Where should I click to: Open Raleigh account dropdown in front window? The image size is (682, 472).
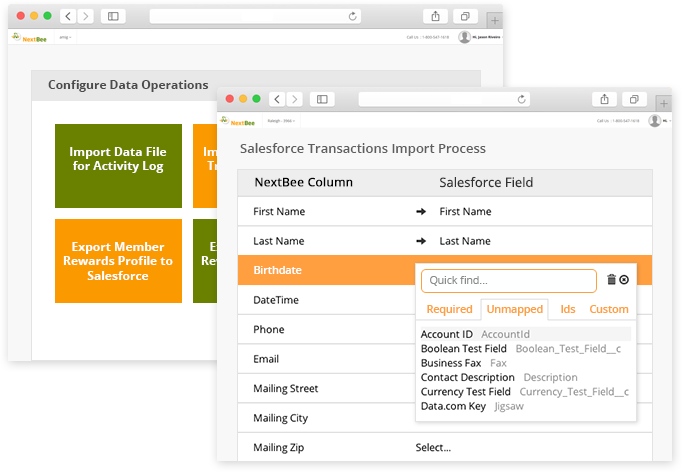point(281,121)
